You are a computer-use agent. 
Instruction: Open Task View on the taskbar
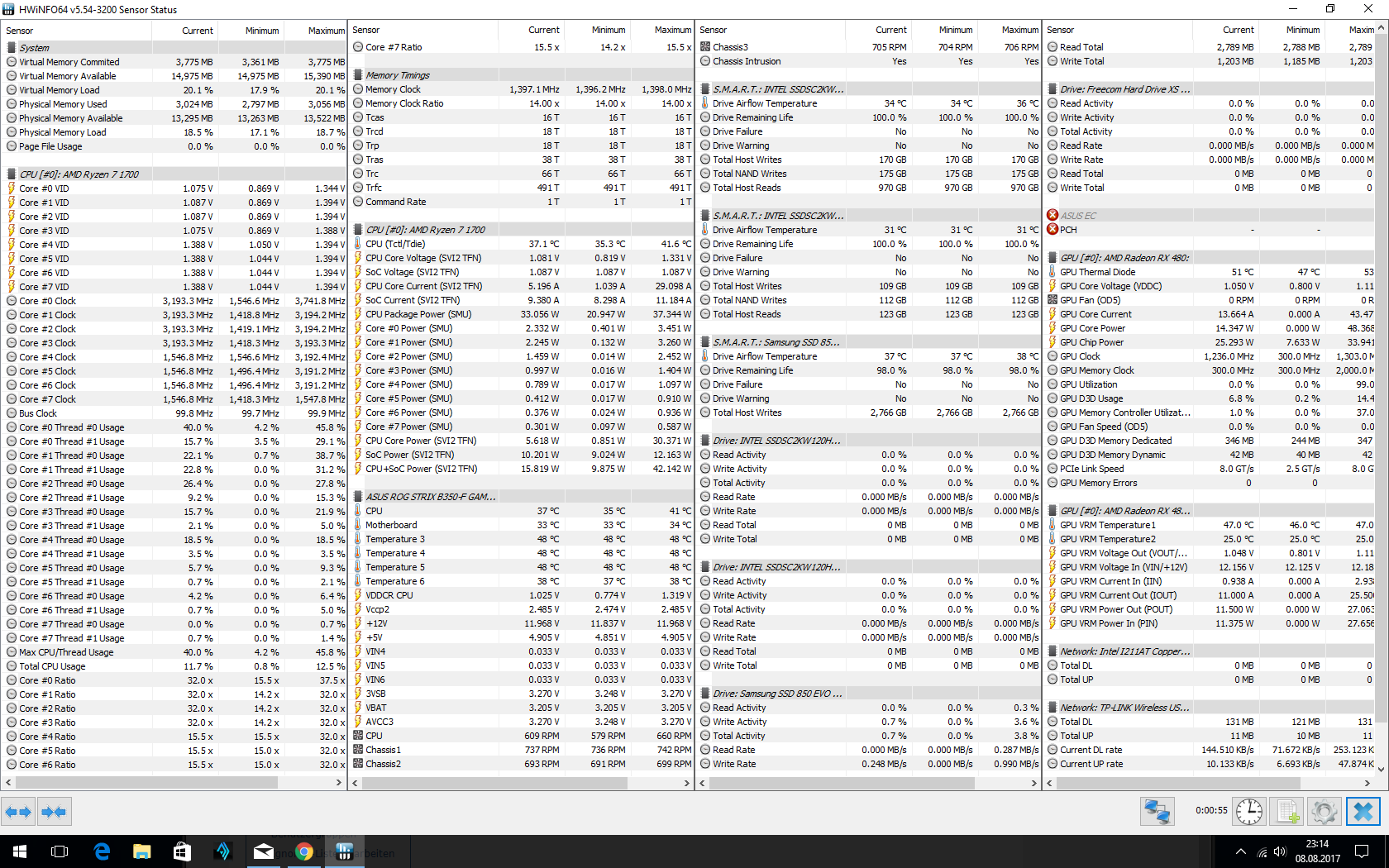pyautogui.click(x=60, y=851)
